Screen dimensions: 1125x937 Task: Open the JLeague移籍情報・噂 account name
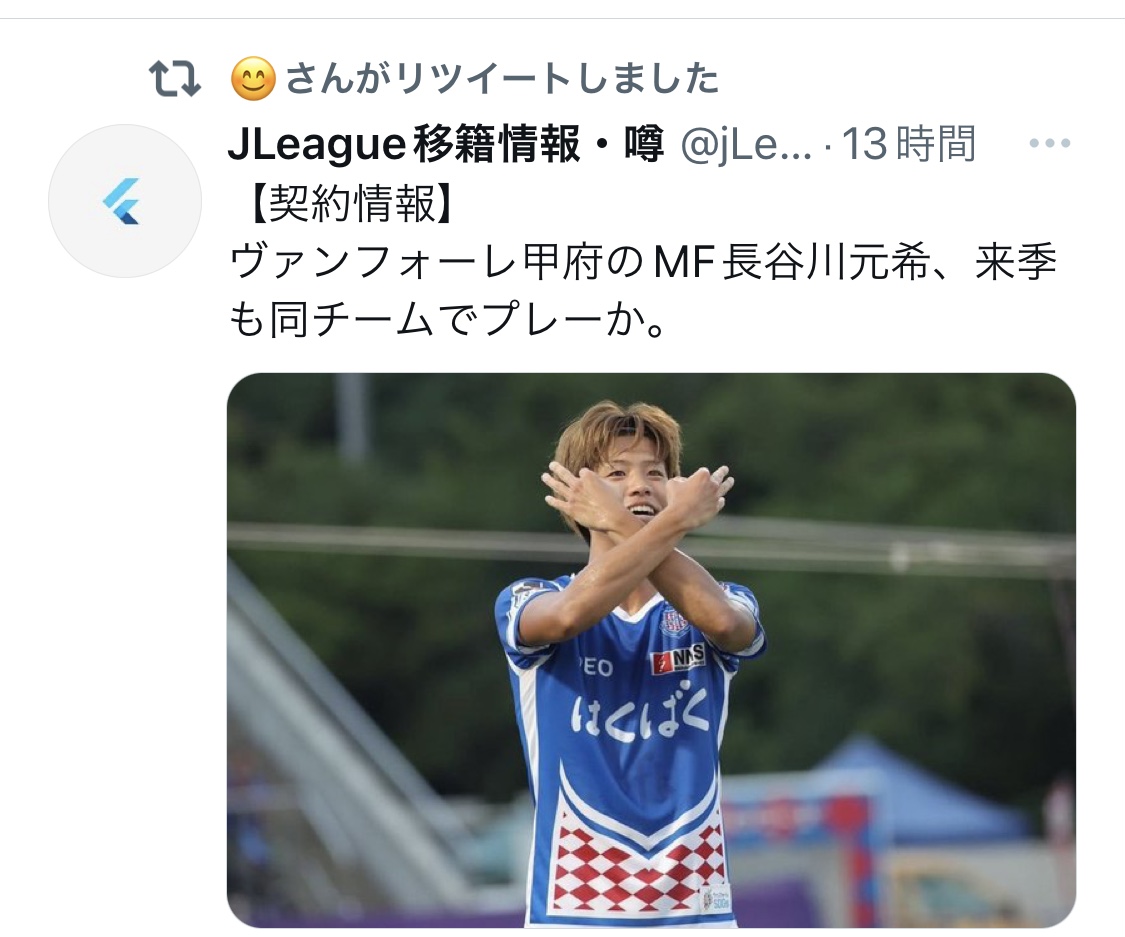tap(446, 144)
